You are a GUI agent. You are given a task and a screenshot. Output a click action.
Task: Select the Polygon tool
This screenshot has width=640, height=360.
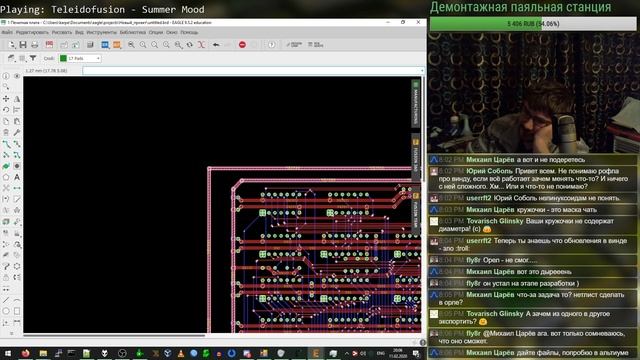point(6,177)
